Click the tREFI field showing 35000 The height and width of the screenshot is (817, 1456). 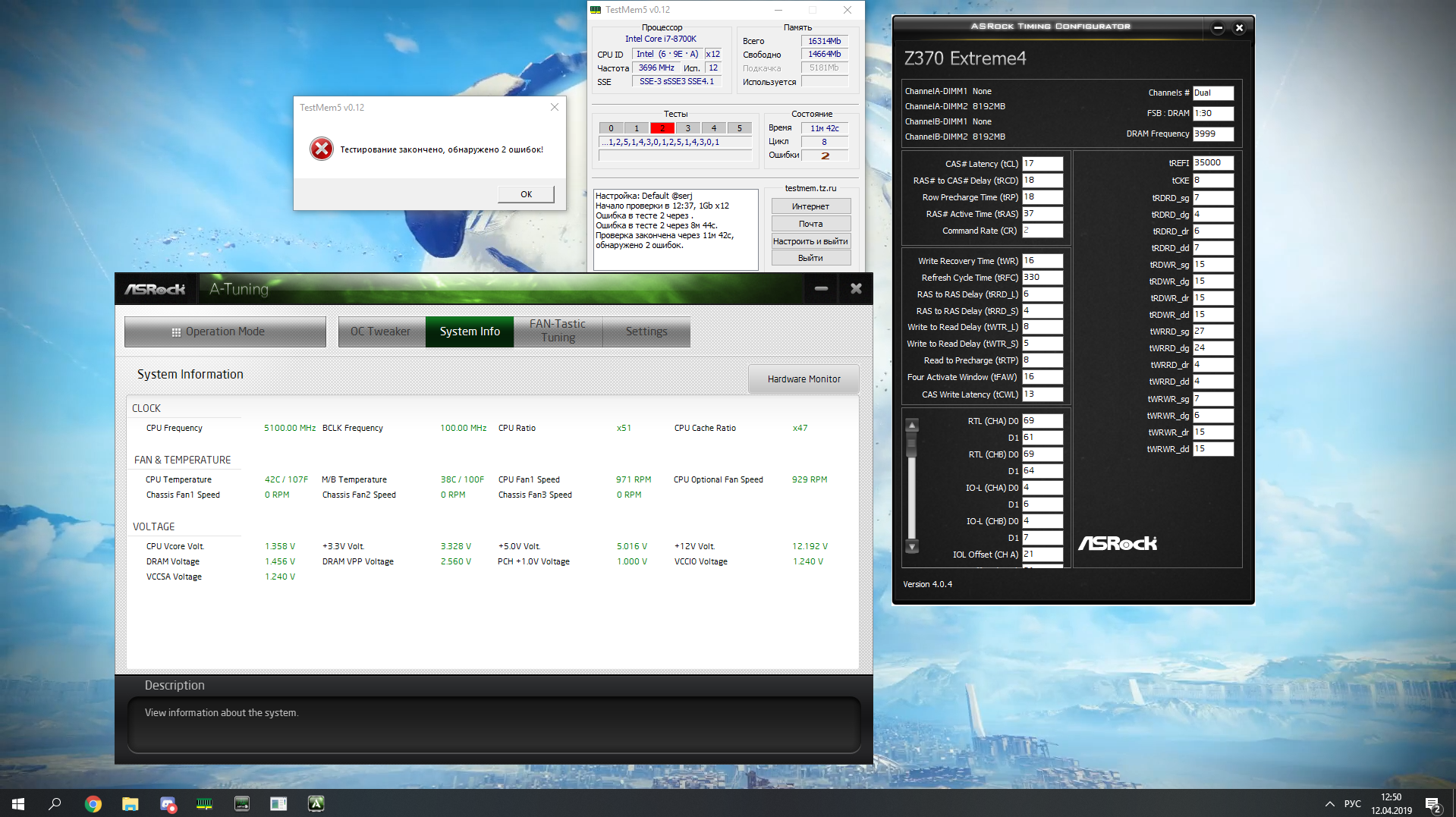[x=1213, y=163]
